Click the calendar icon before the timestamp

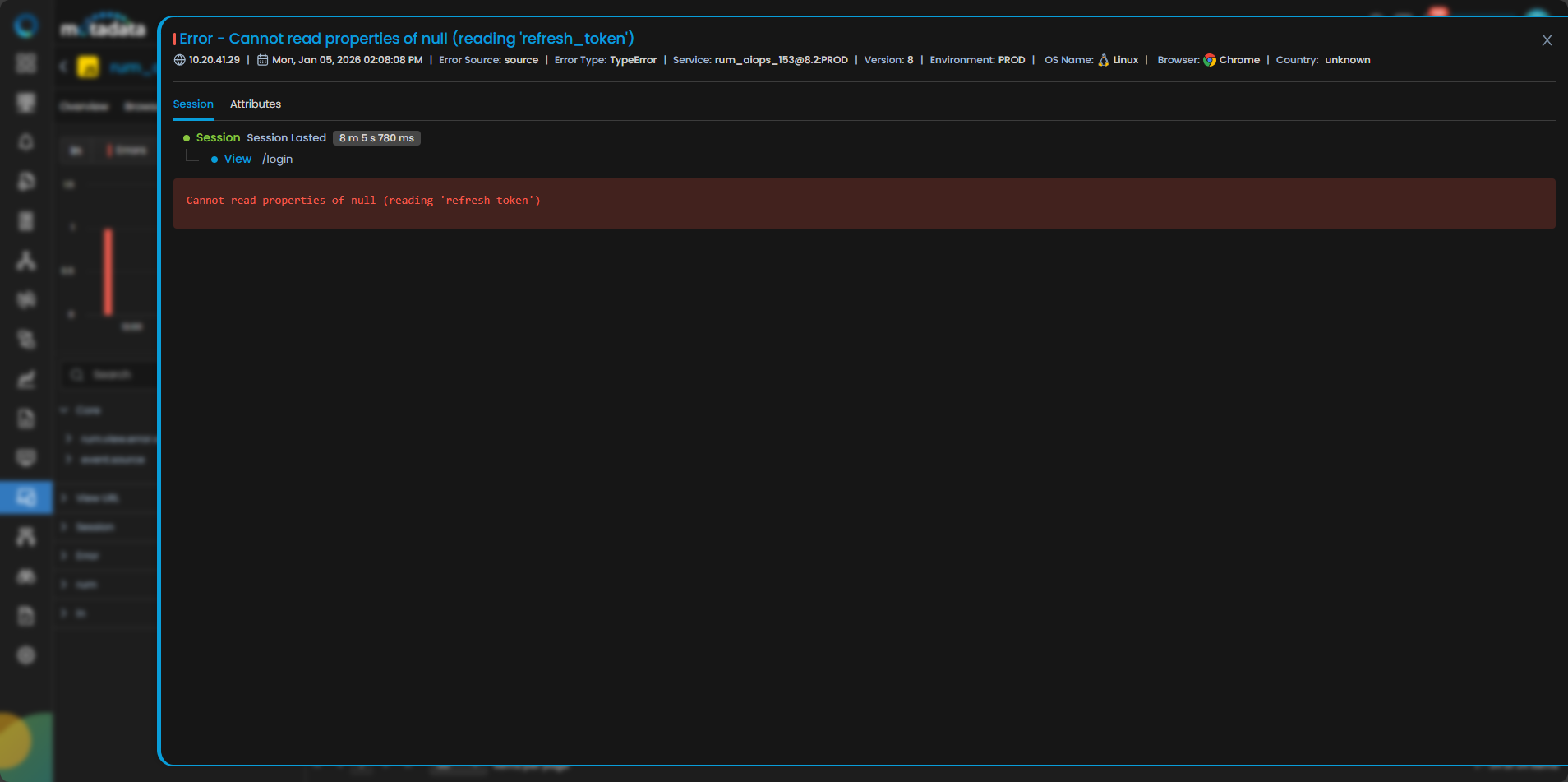[262, 60]
